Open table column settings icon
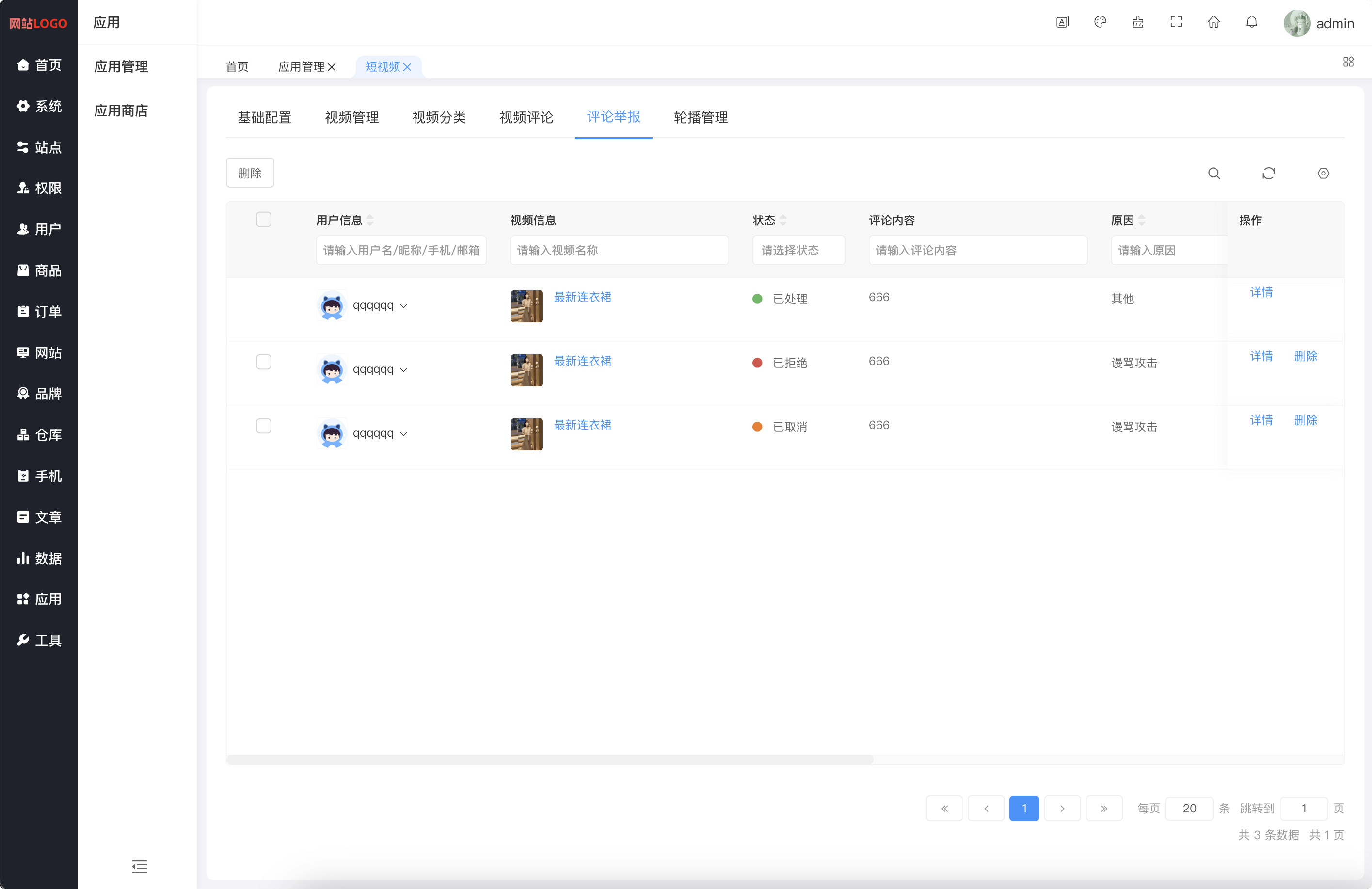This screenshot has height=889, width=1372. 1323,174
